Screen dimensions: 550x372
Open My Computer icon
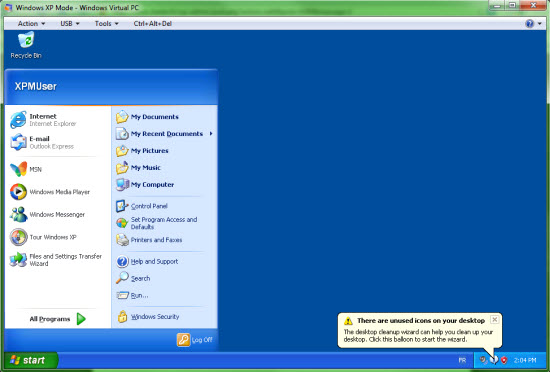pyautogui.click(x=122, y=184)
